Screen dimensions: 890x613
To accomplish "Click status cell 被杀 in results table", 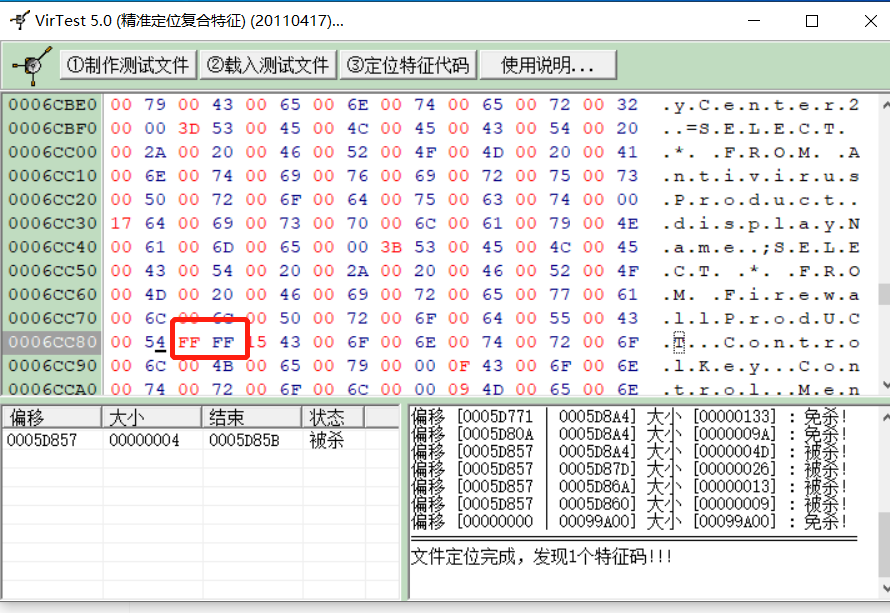I will point(326,440).
